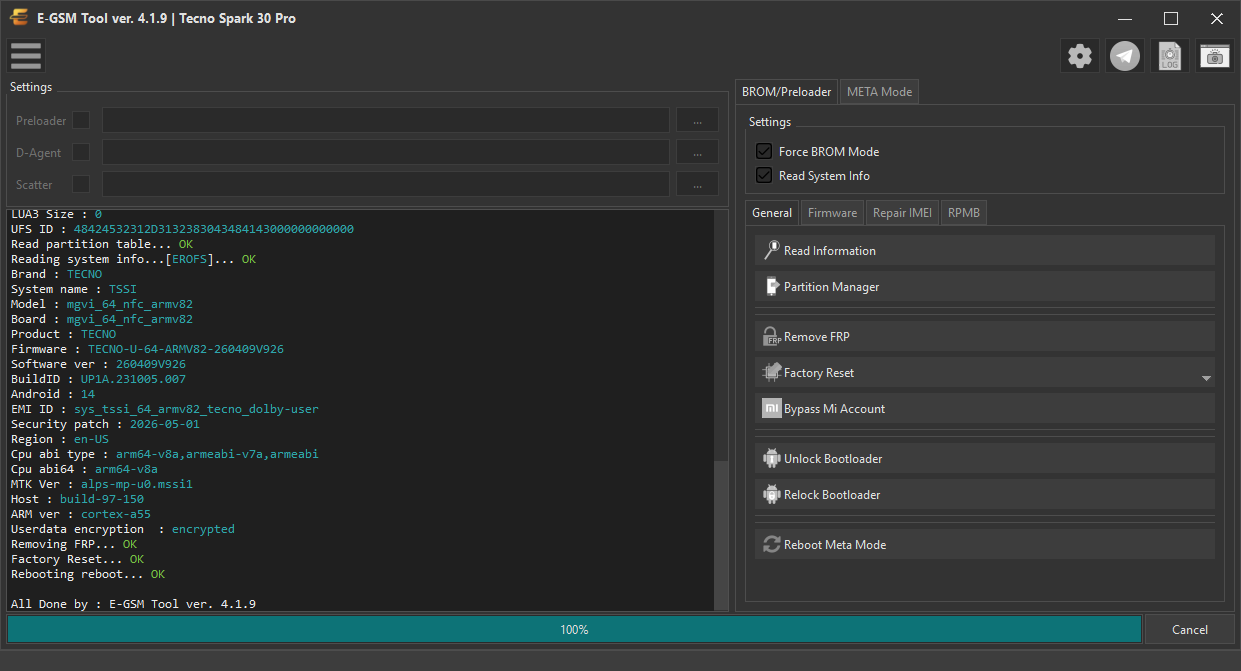
Task: Open the Repair IMEI tab
Action: [902, 213]
